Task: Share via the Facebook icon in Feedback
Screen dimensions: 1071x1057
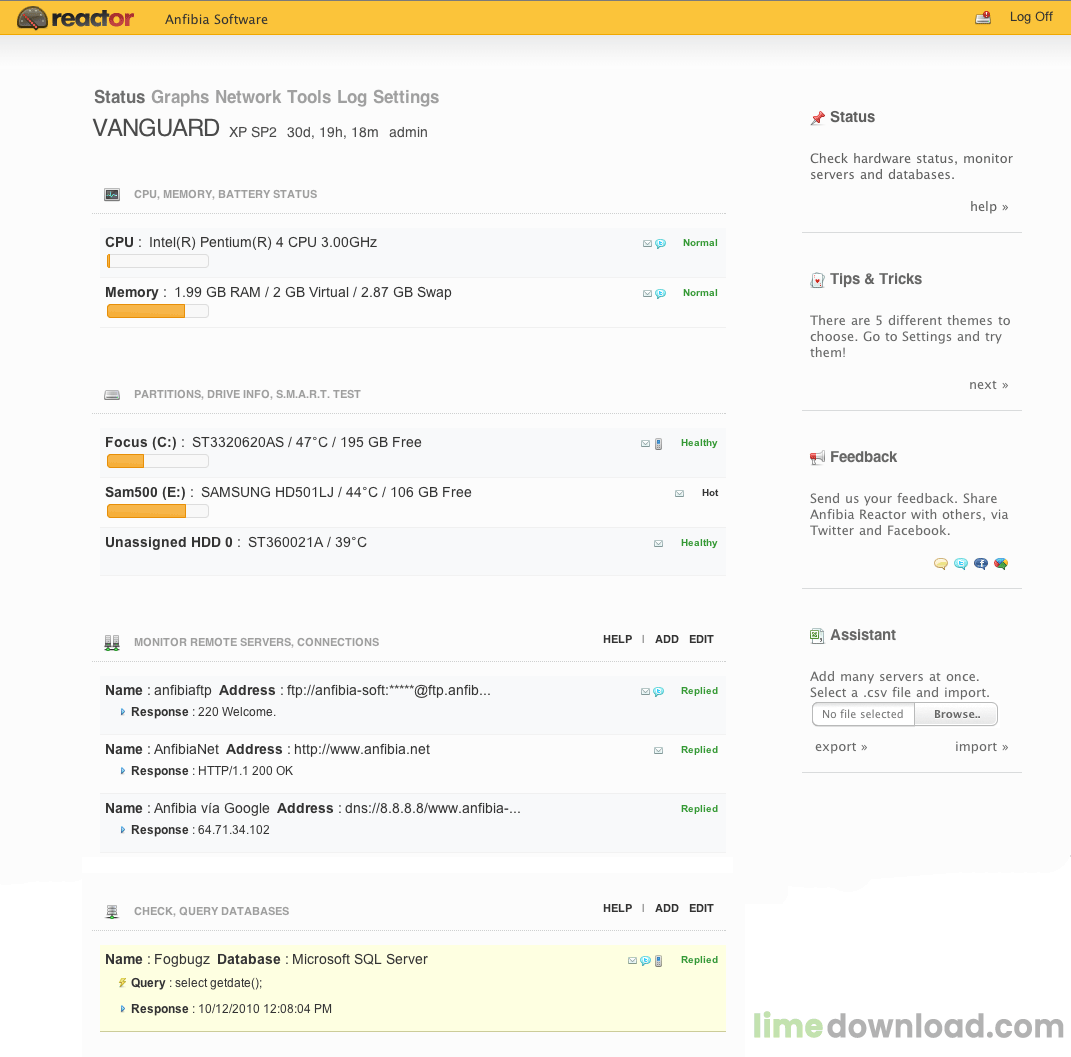Action: 981,564
